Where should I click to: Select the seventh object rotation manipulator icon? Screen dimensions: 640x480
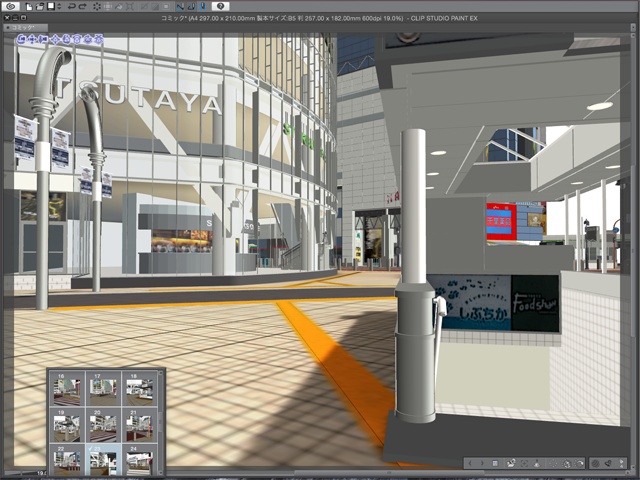[x=88, y=40]
